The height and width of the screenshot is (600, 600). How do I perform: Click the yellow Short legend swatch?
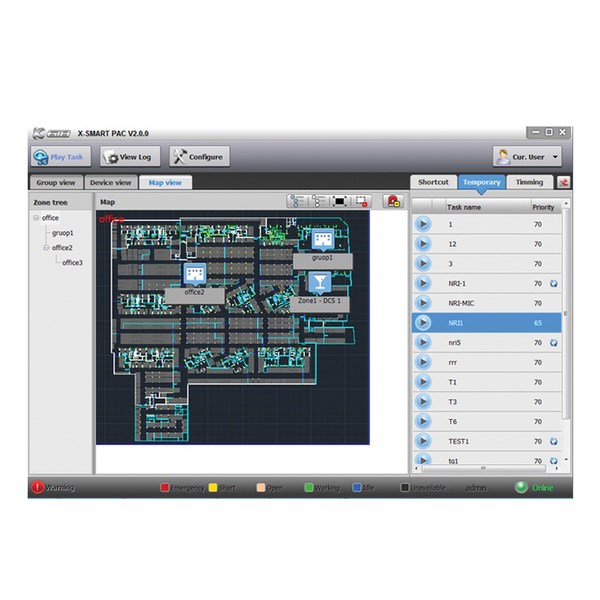(213, 488)
